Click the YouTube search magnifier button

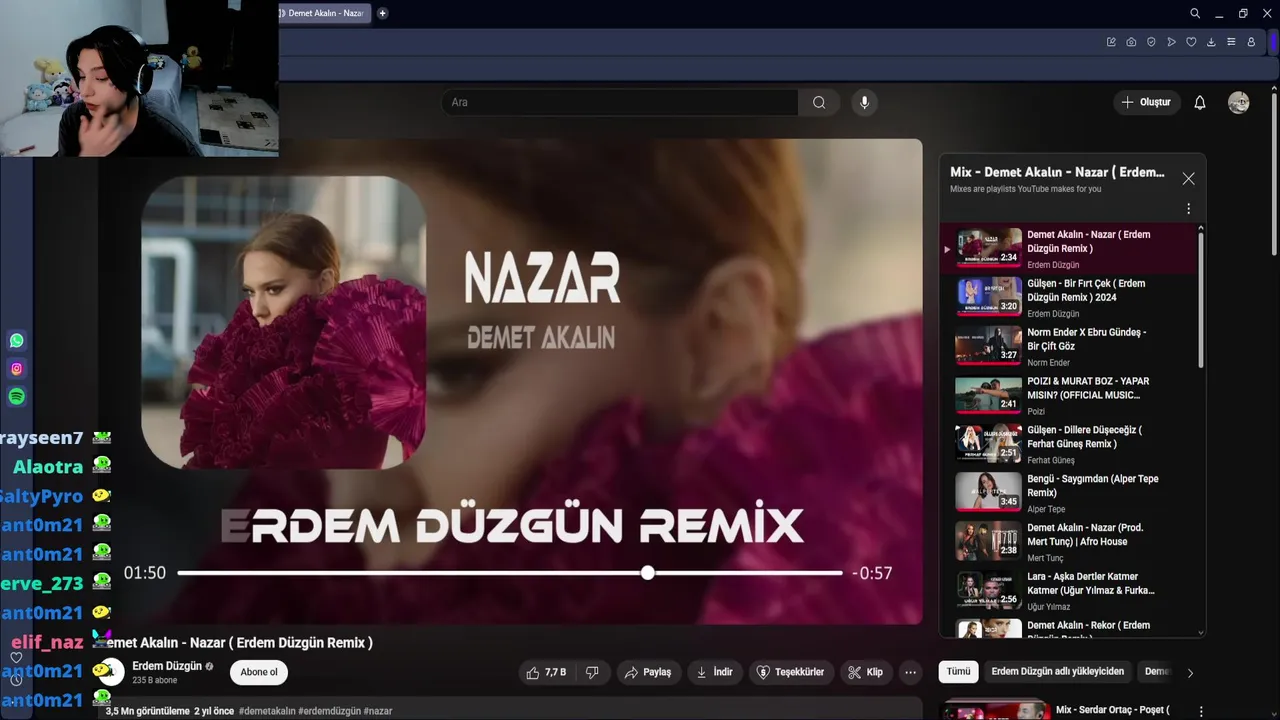click(819, 102)
